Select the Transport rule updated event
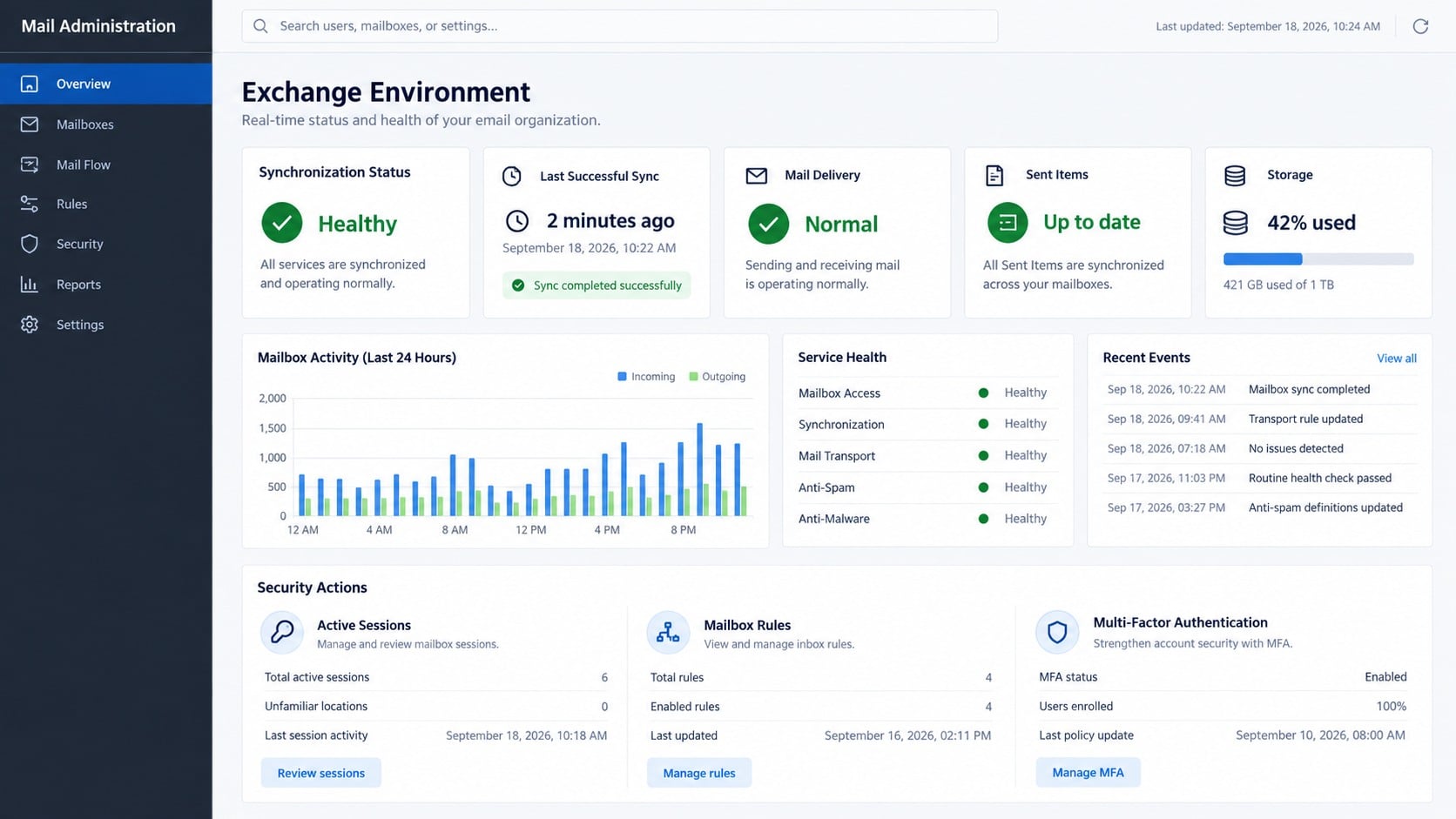 coord(1259,419)
